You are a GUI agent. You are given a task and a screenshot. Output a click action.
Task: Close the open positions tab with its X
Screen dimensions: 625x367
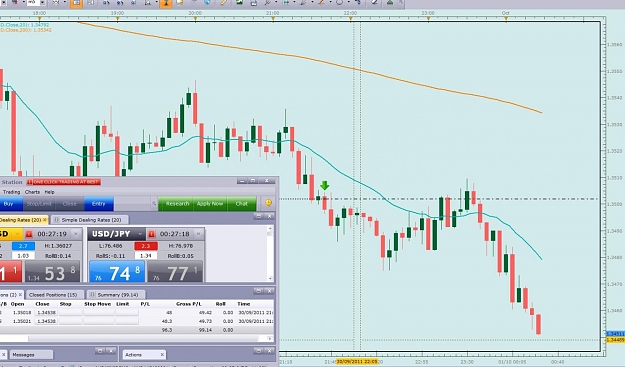[20, 295]
